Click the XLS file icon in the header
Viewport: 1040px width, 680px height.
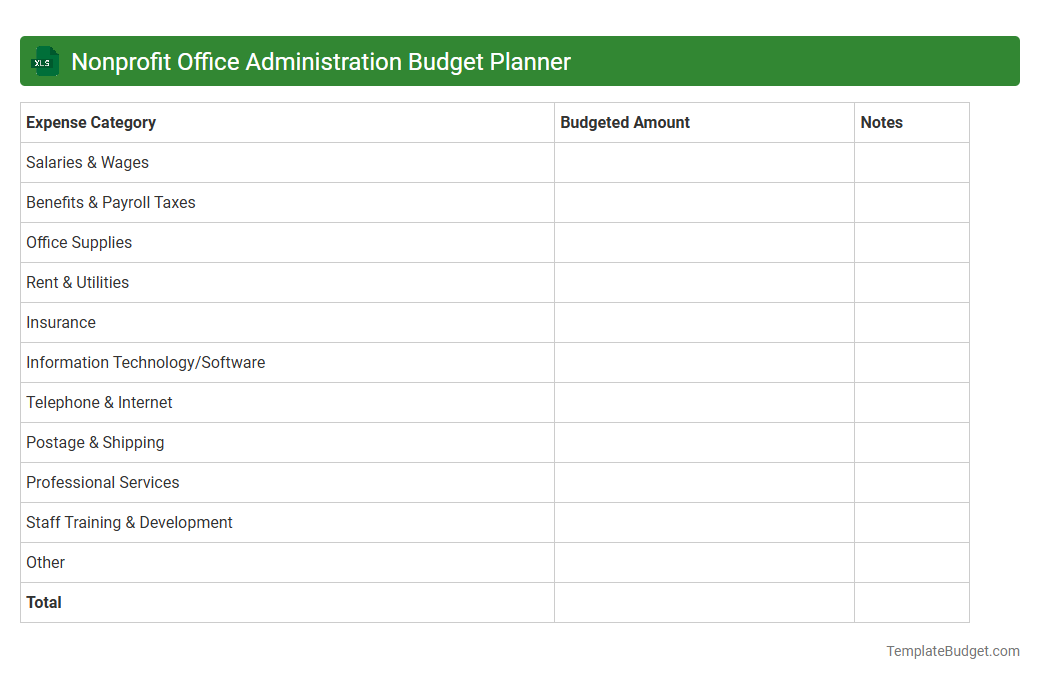pyautogui.click(x=44, y=61)
